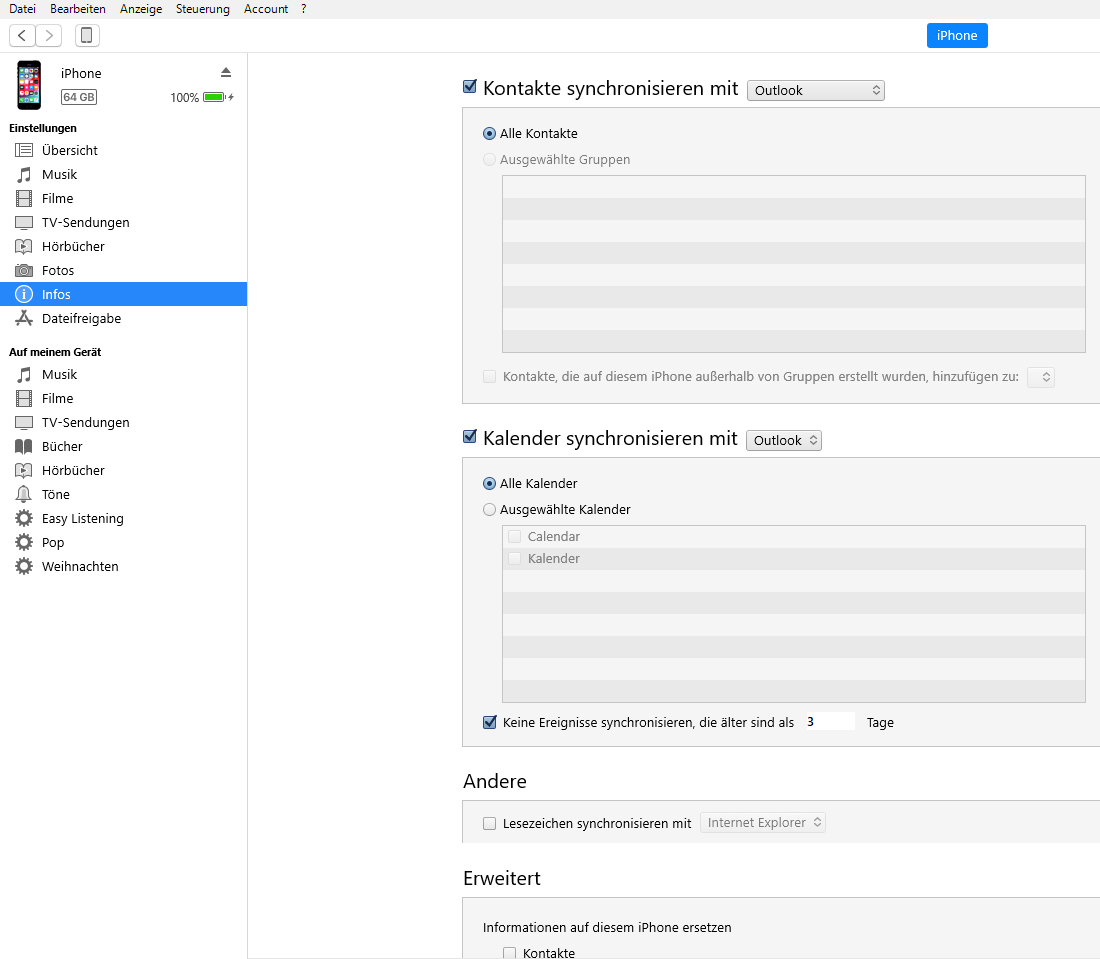
Task: Open Musik under Einstellungen
Action: coord(123,174)
